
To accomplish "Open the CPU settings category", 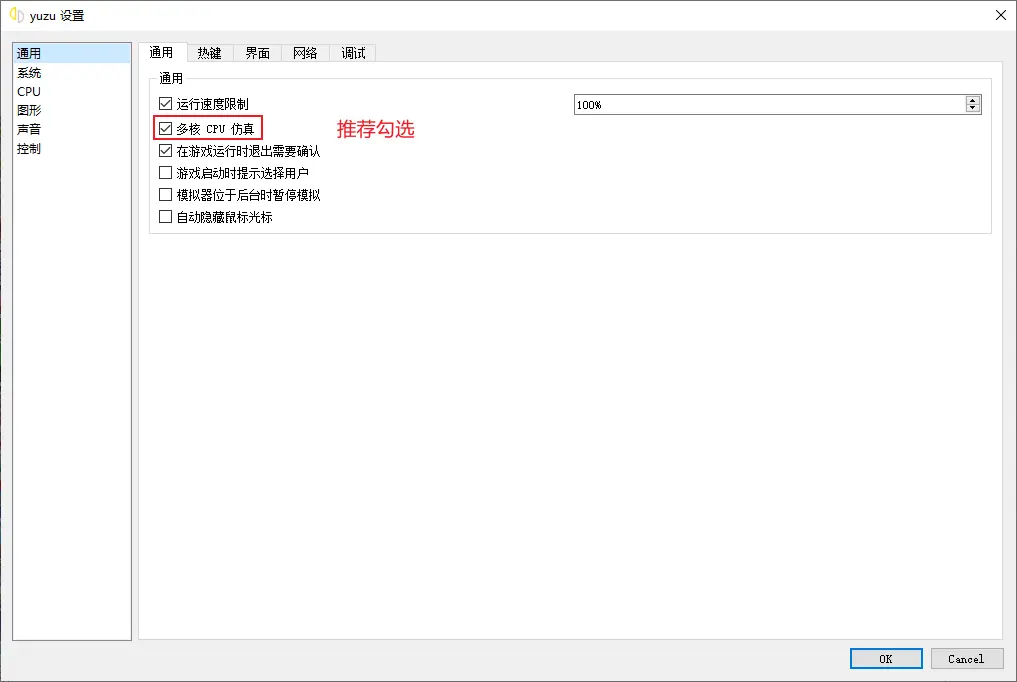I will (28, 91).
